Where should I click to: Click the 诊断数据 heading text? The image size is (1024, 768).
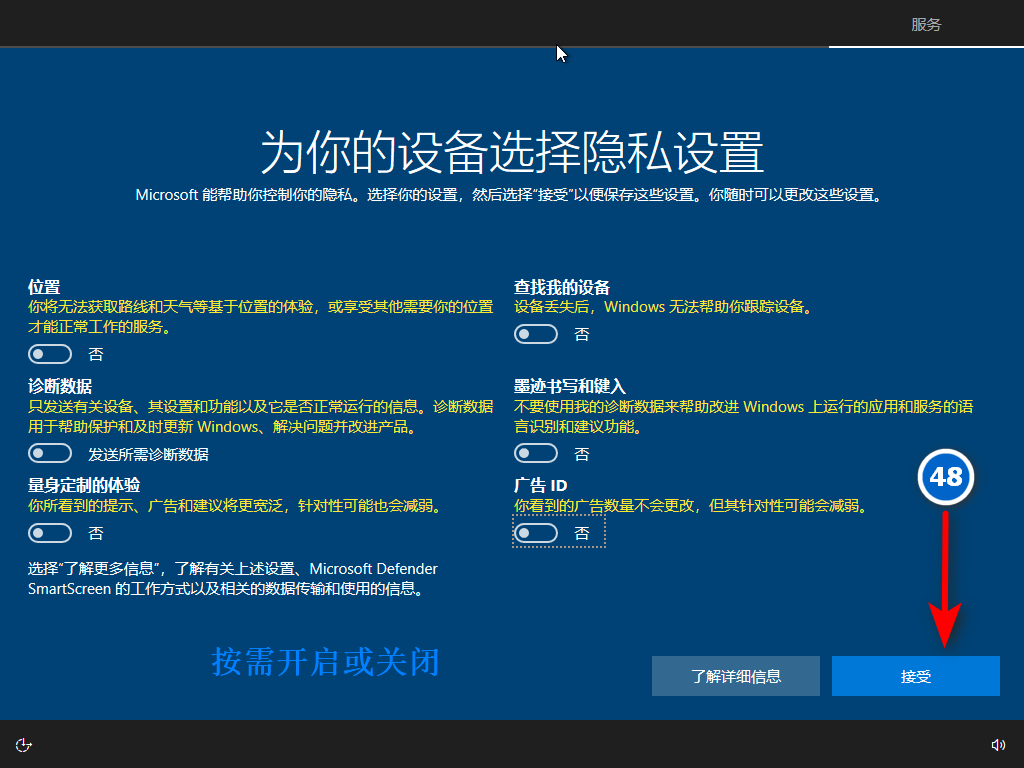59,386
